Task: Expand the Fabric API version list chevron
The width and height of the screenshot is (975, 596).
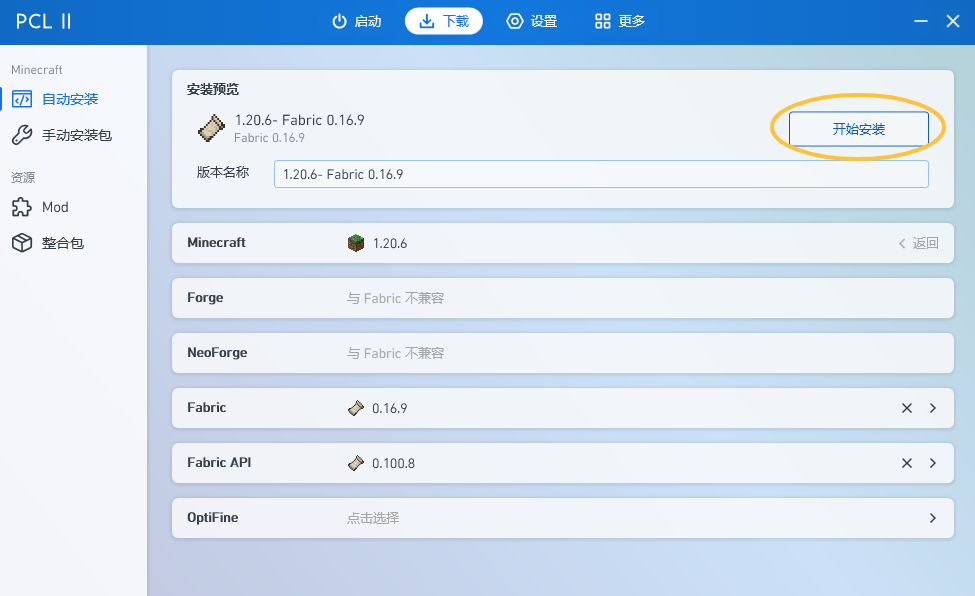Action: [x=933, y=463]
